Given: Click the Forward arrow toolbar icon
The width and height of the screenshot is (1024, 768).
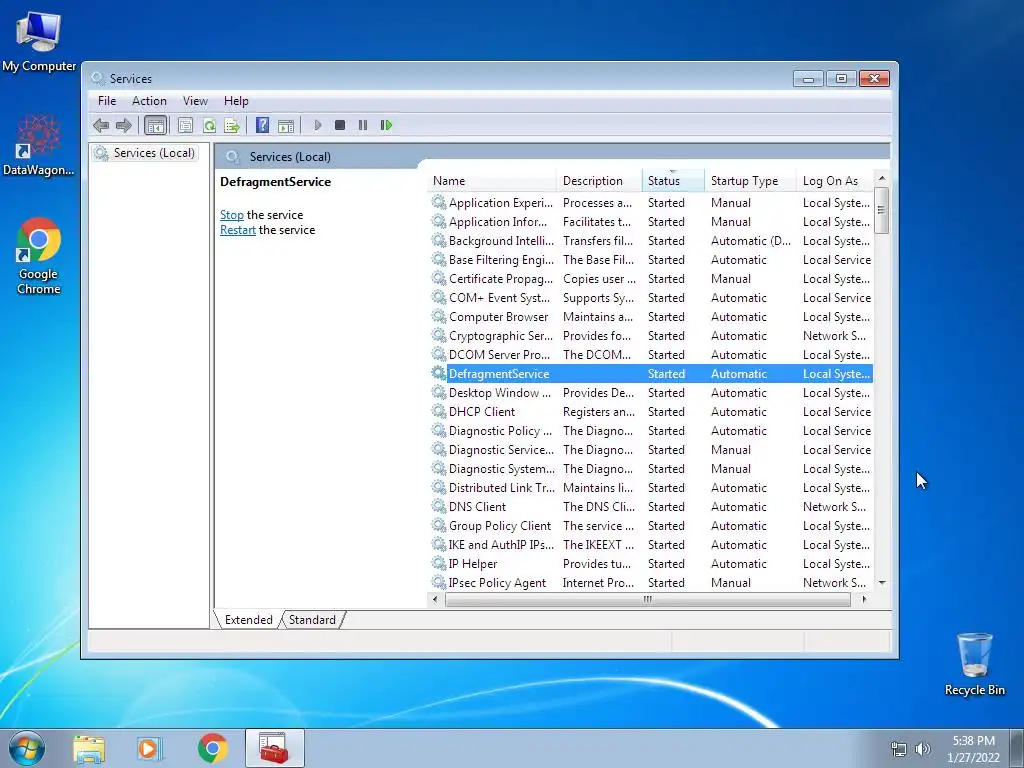Looking at the screenshot, I should point(123,125).
